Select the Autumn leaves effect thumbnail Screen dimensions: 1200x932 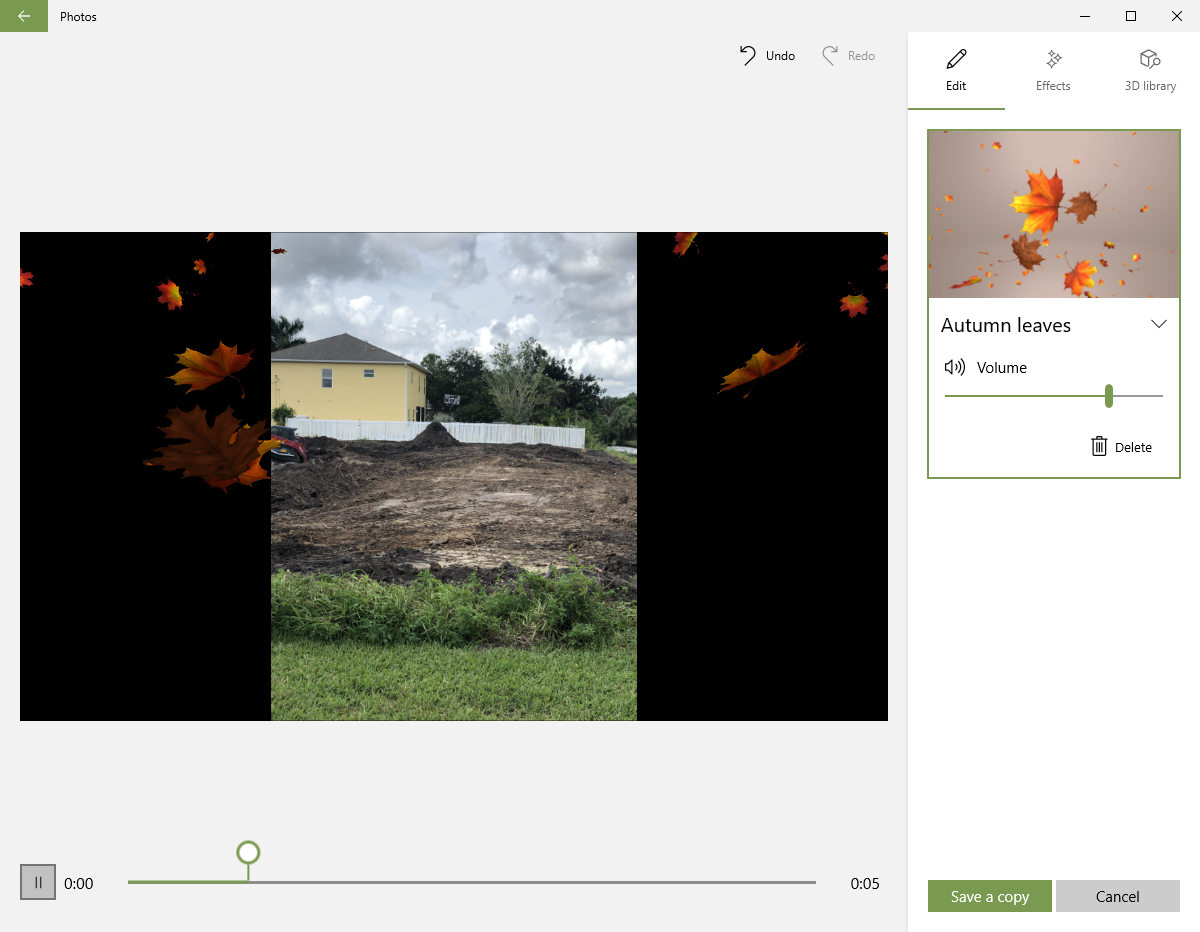[1053, 214]
